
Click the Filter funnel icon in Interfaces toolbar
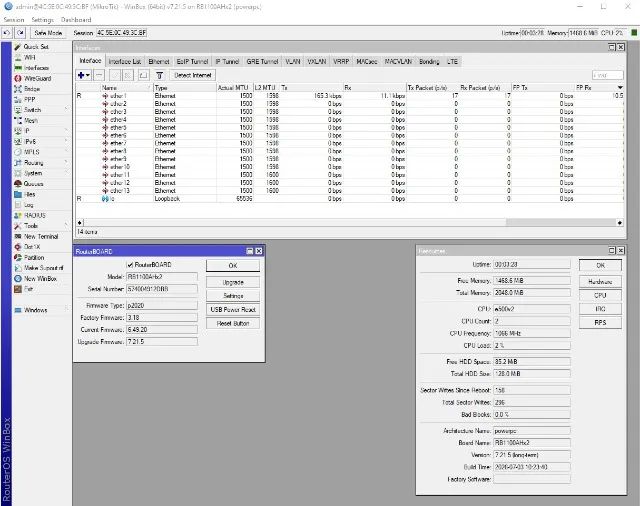(160, 75)
